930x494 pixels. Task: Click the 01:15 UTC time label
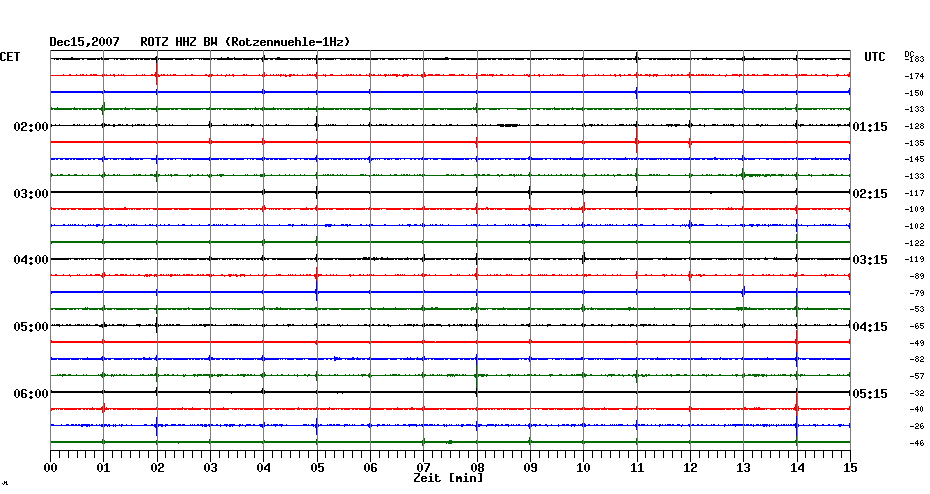coord(870,127)
